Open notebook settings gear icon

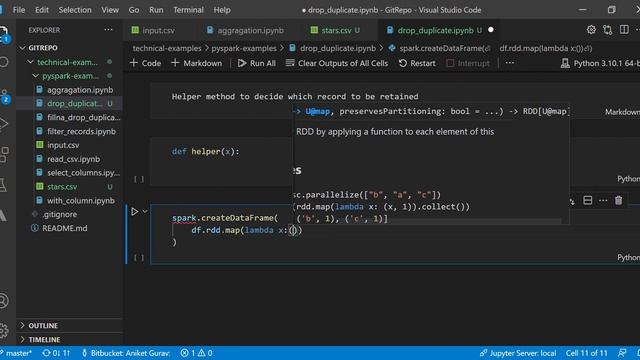click(591, 30)
